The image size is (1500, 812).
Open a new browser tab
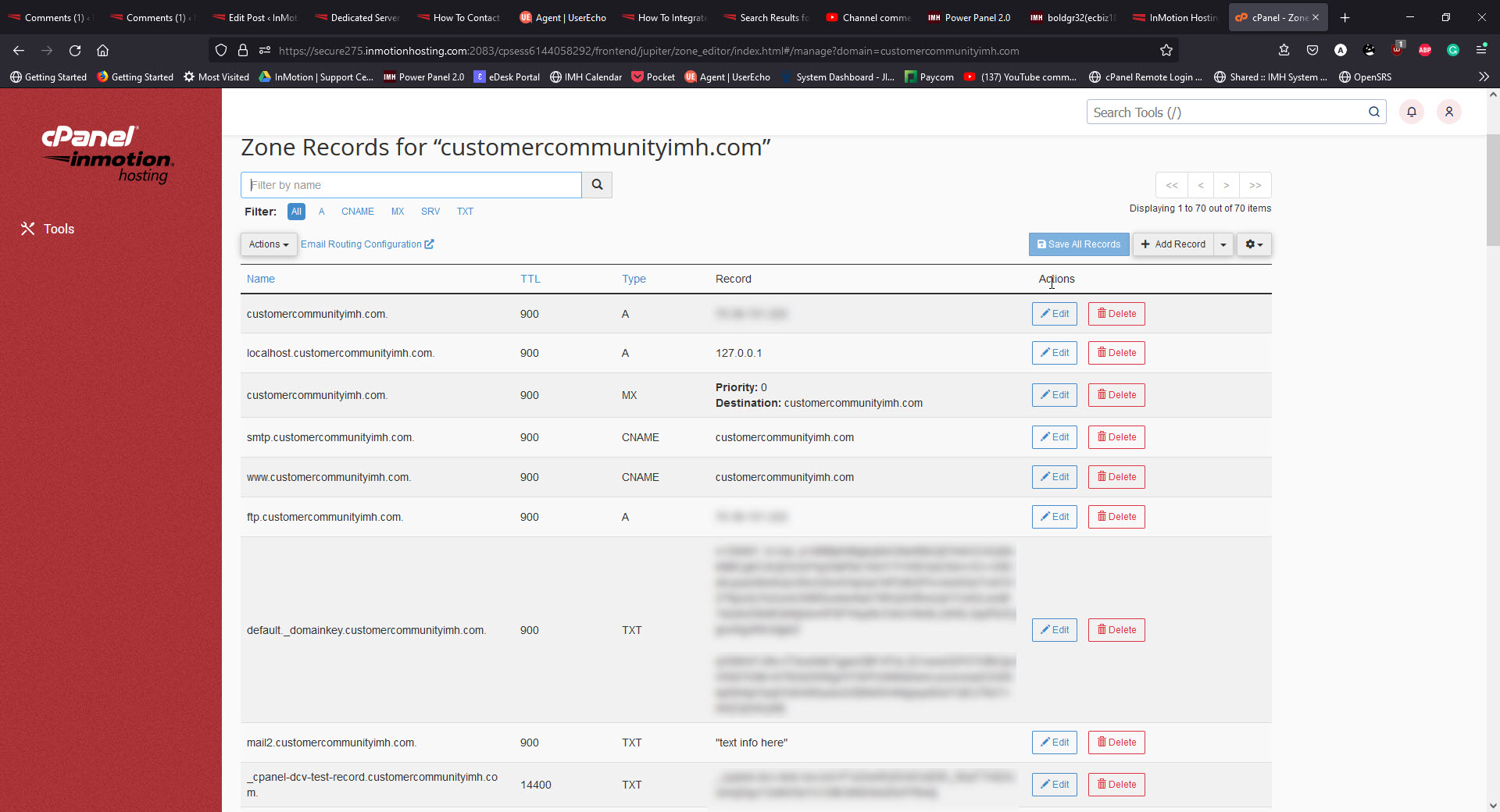point(1345,17)
